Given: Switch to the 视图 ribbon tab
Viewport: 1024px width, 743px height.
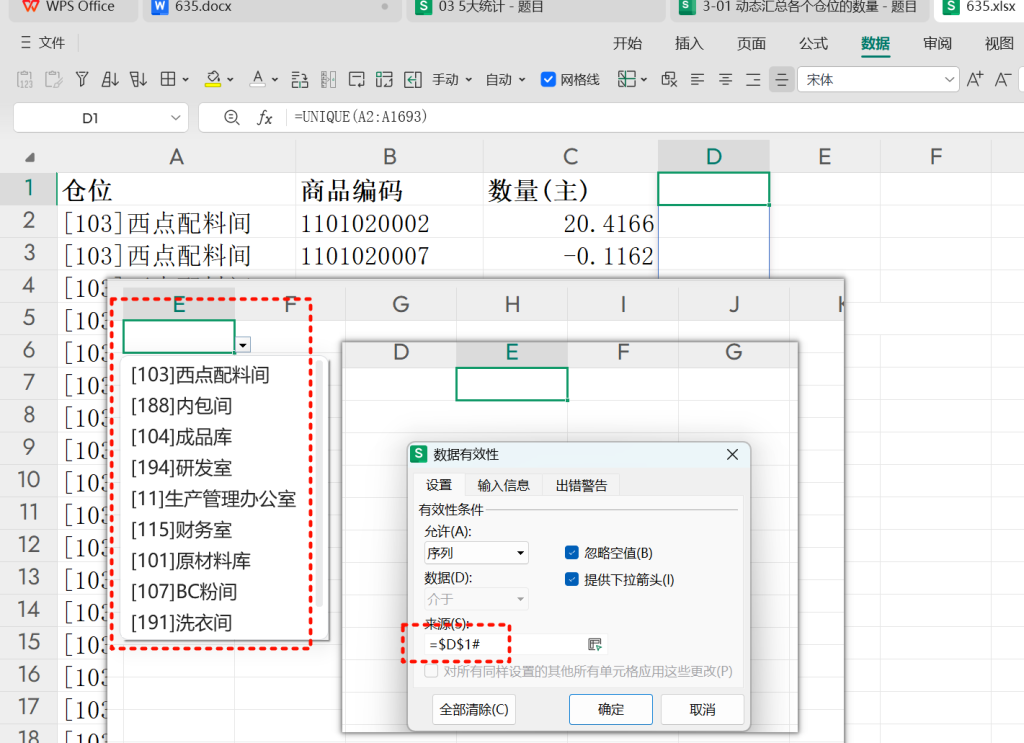Looking at the screenshot, I should (999, 44).
